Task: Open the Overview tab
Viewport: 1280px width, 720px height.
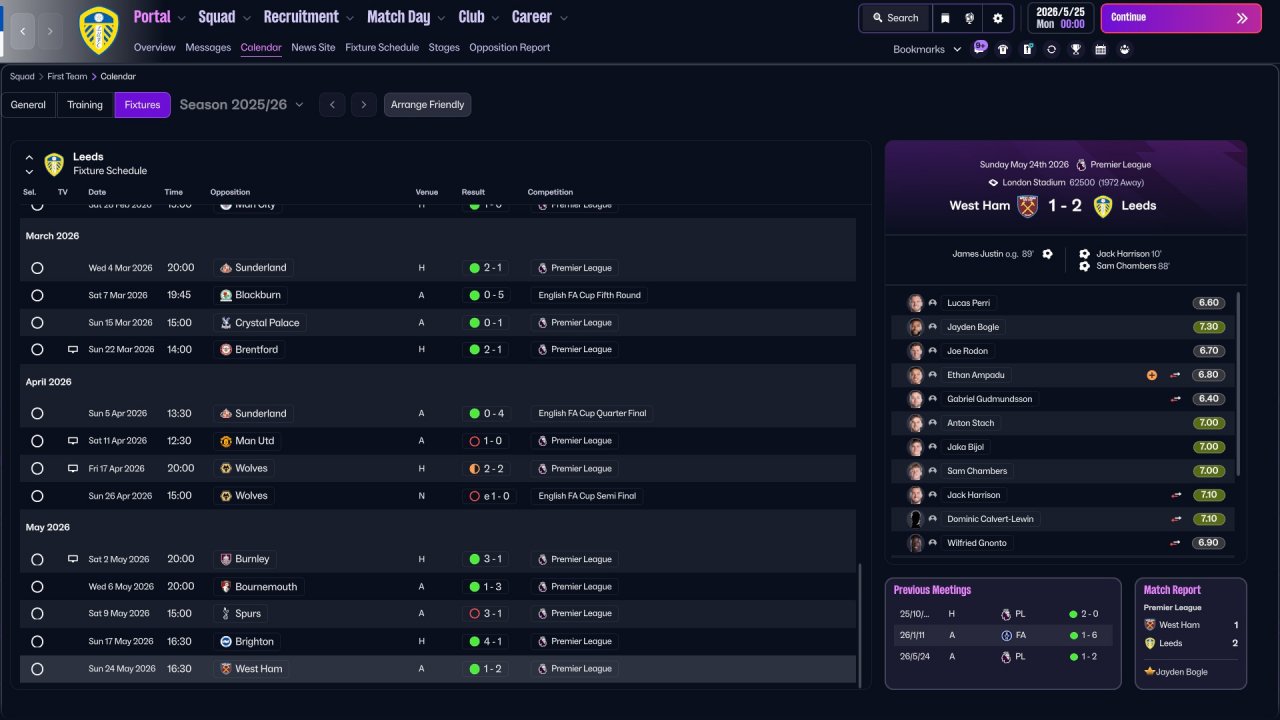Action: click(154, 47)
